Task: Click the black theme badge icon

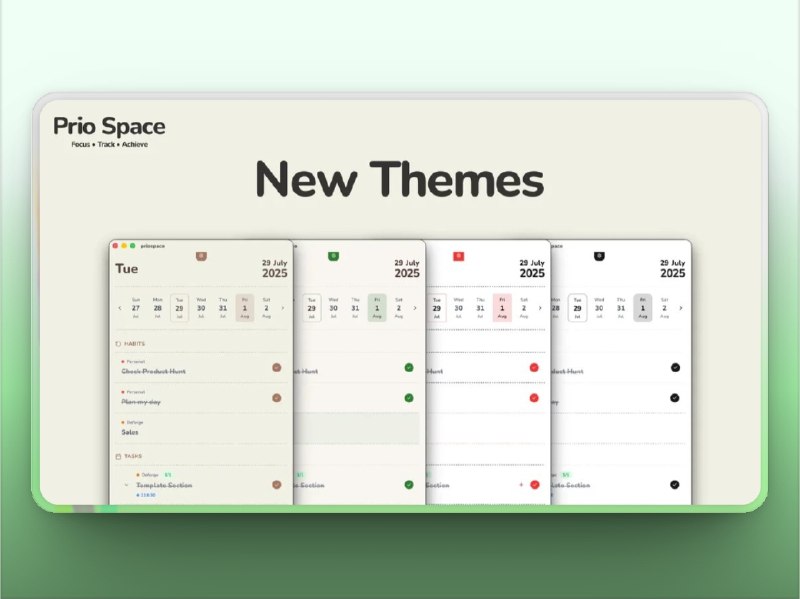Action: pyautogui.click(x=599, y=256)
